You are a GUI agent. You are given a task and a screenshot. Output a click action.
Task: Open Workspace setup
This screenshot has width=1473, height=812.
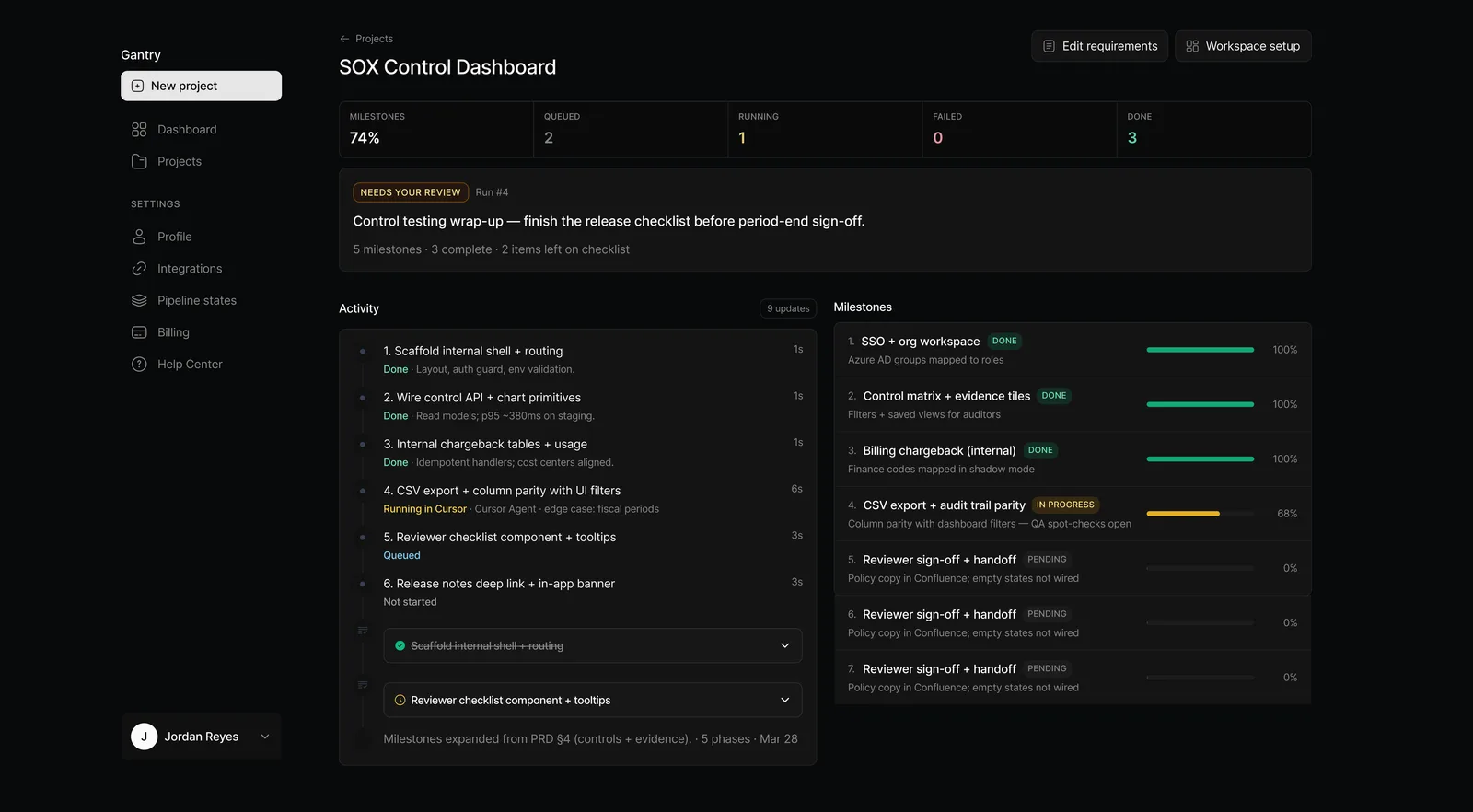point(1243,46)
